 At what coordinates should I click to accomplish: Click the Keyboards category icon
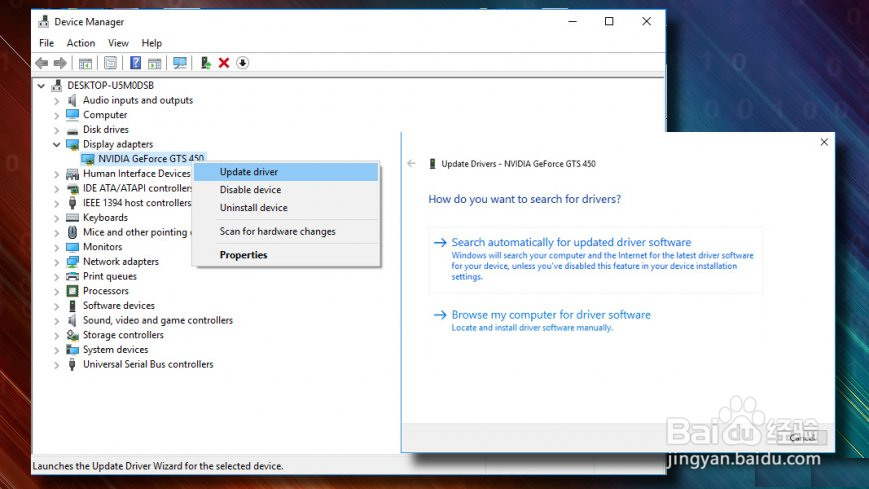click(72, 218)
